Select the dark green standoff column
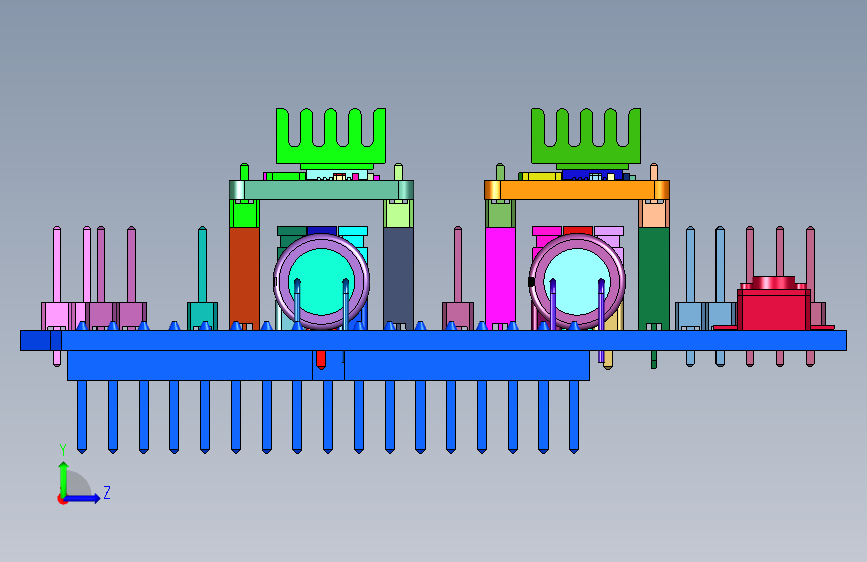The image size is (867, 562). pos(654,277)
